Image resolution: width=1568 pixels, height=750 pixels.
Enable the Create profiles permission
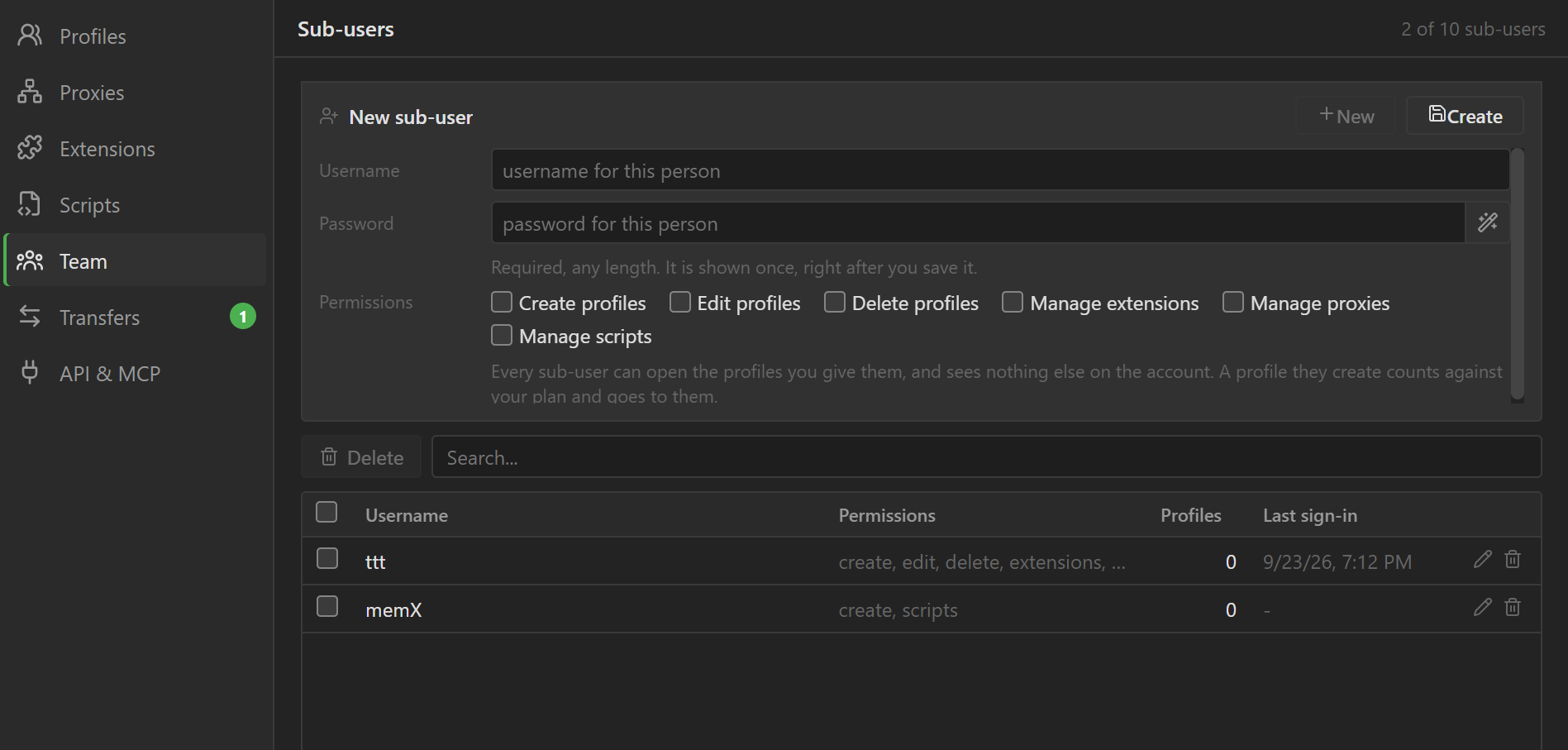click(x=502, y=302)
